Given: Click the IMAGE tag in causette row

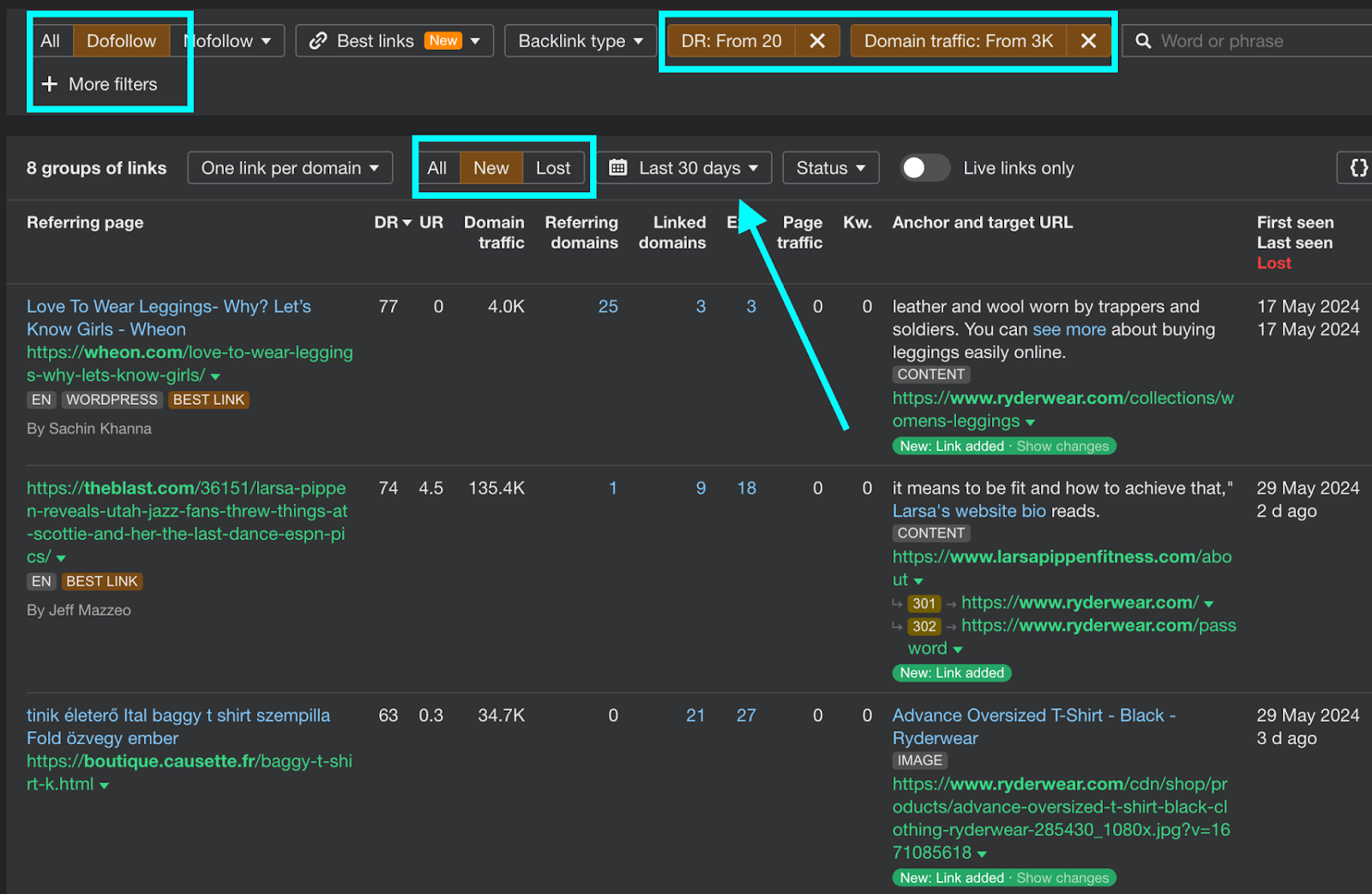Looking at the screenshot, I should [x=919, y=760].
